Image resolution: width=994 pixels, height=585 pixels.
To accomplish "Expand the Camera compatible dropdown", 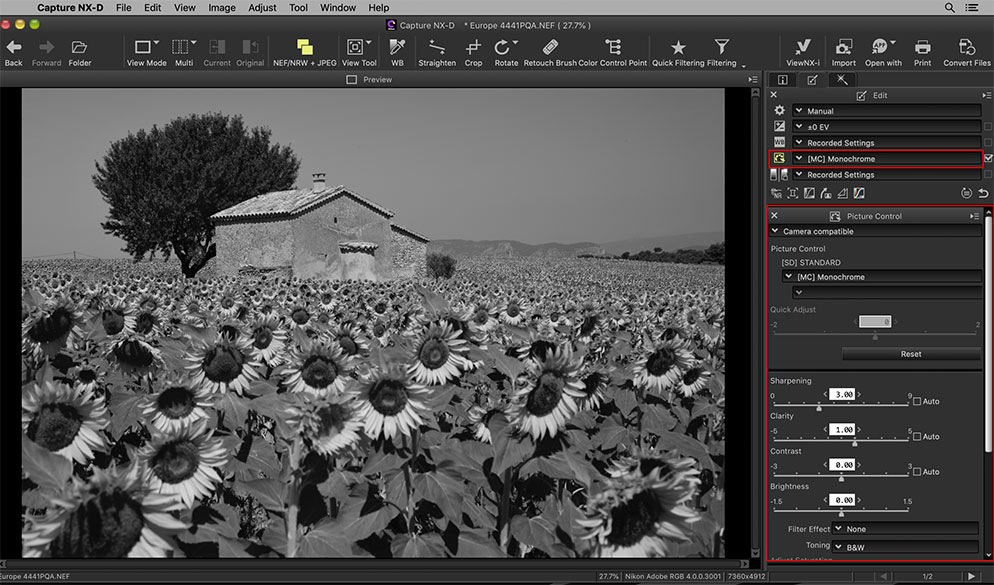I will (x=875, y=231).
